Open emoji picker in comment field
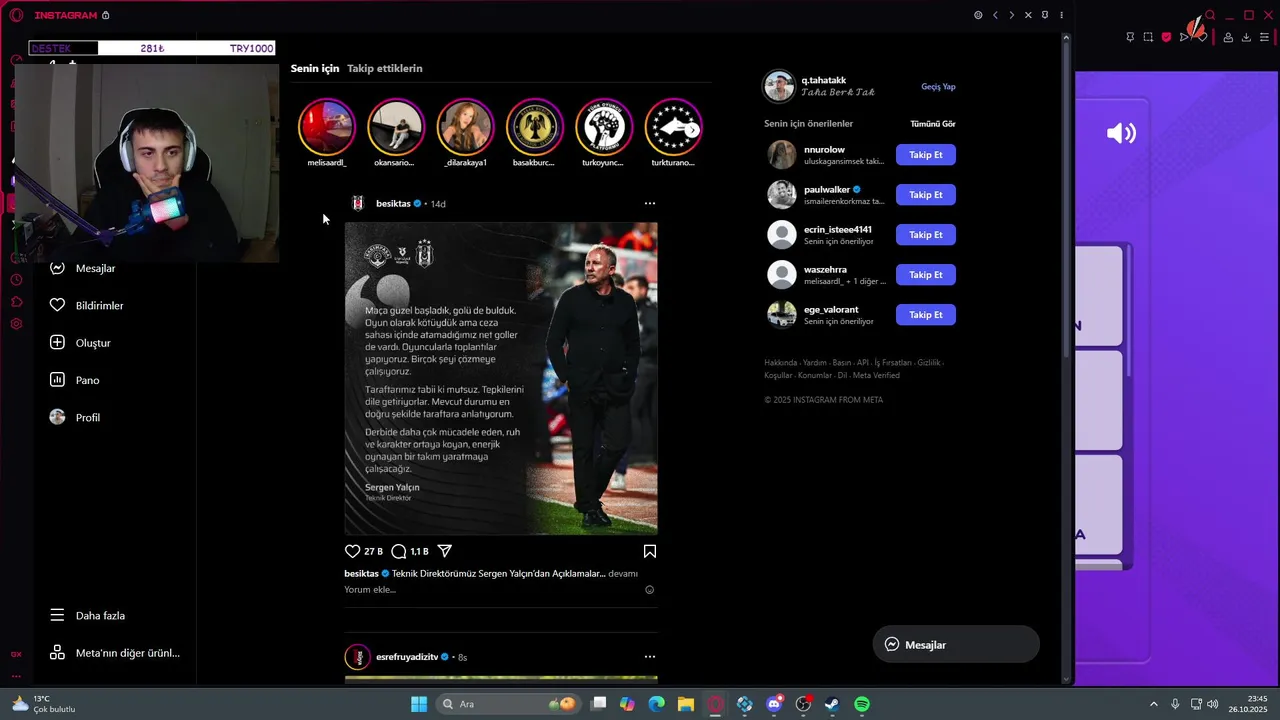 tap(649, 590)
